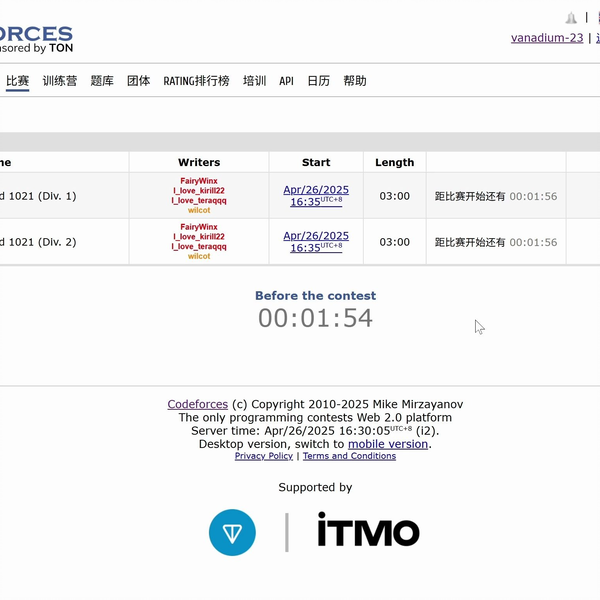Open the 日历 calendar tab
This screenshot has width=600, height=600.
(x=318, y=81)
